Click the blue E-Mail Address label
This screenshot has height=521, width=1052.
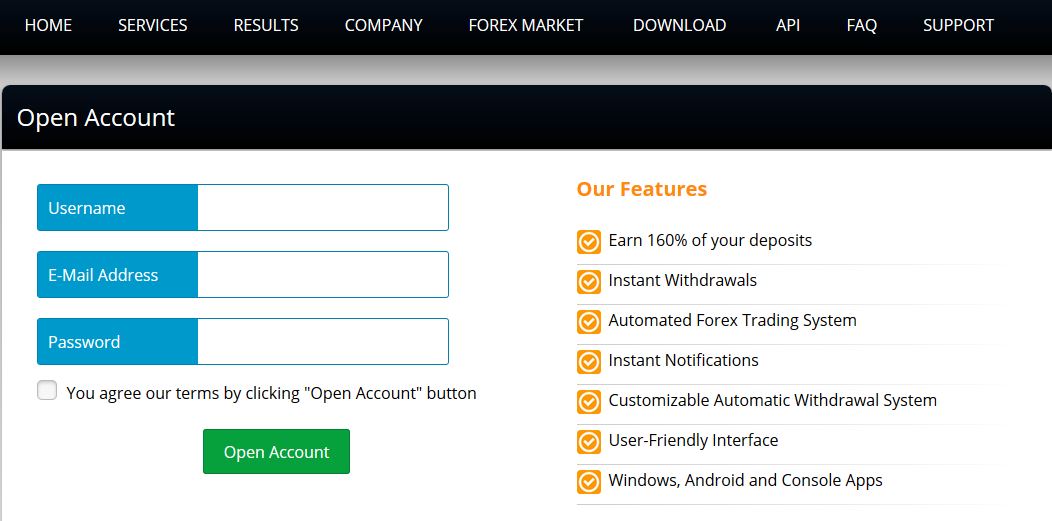[117, 274]
